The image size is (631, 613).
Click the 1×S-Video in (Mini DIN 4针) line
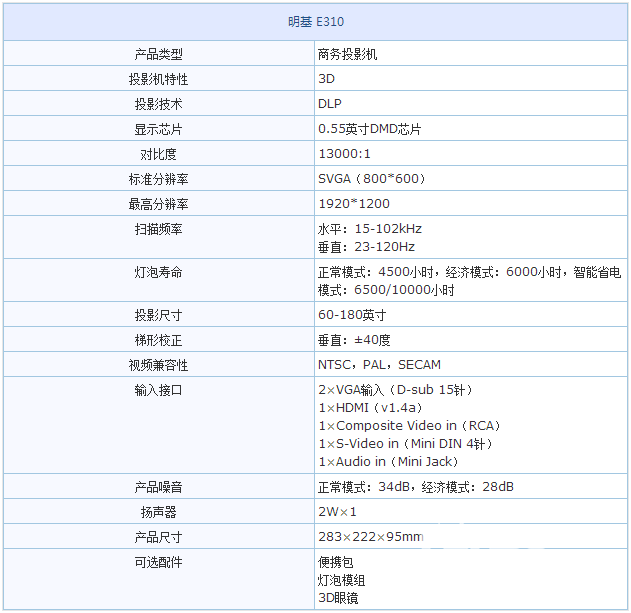point(406,444)
